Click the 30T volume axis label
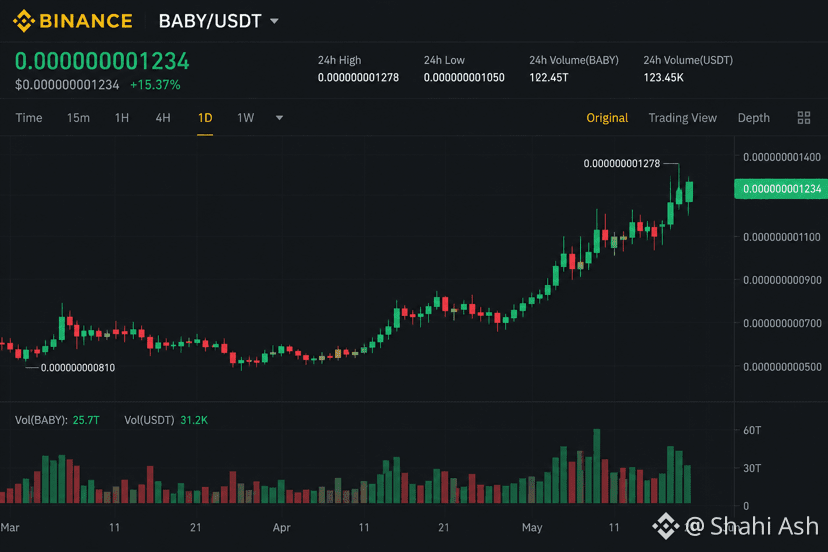Image resolution: width=828 pixels, height=552 pixels. point(752,469)
